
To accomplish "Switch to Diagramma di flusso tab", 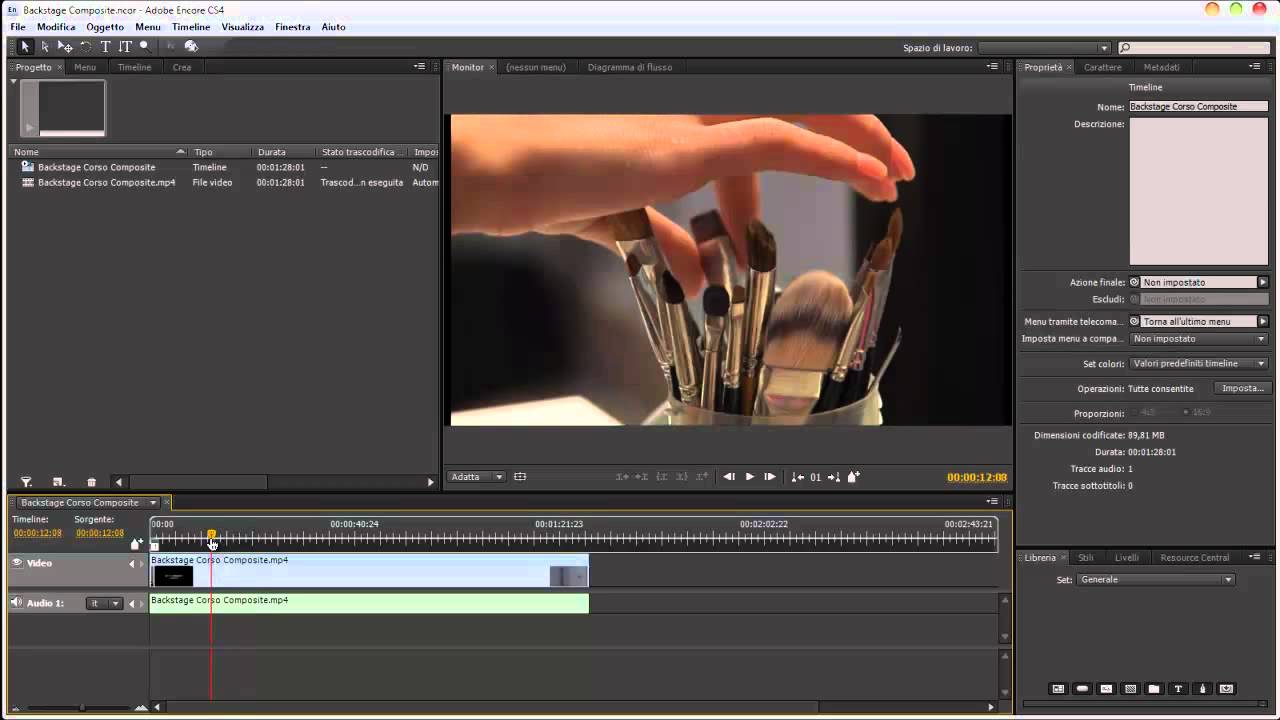I will coord(630,67).
